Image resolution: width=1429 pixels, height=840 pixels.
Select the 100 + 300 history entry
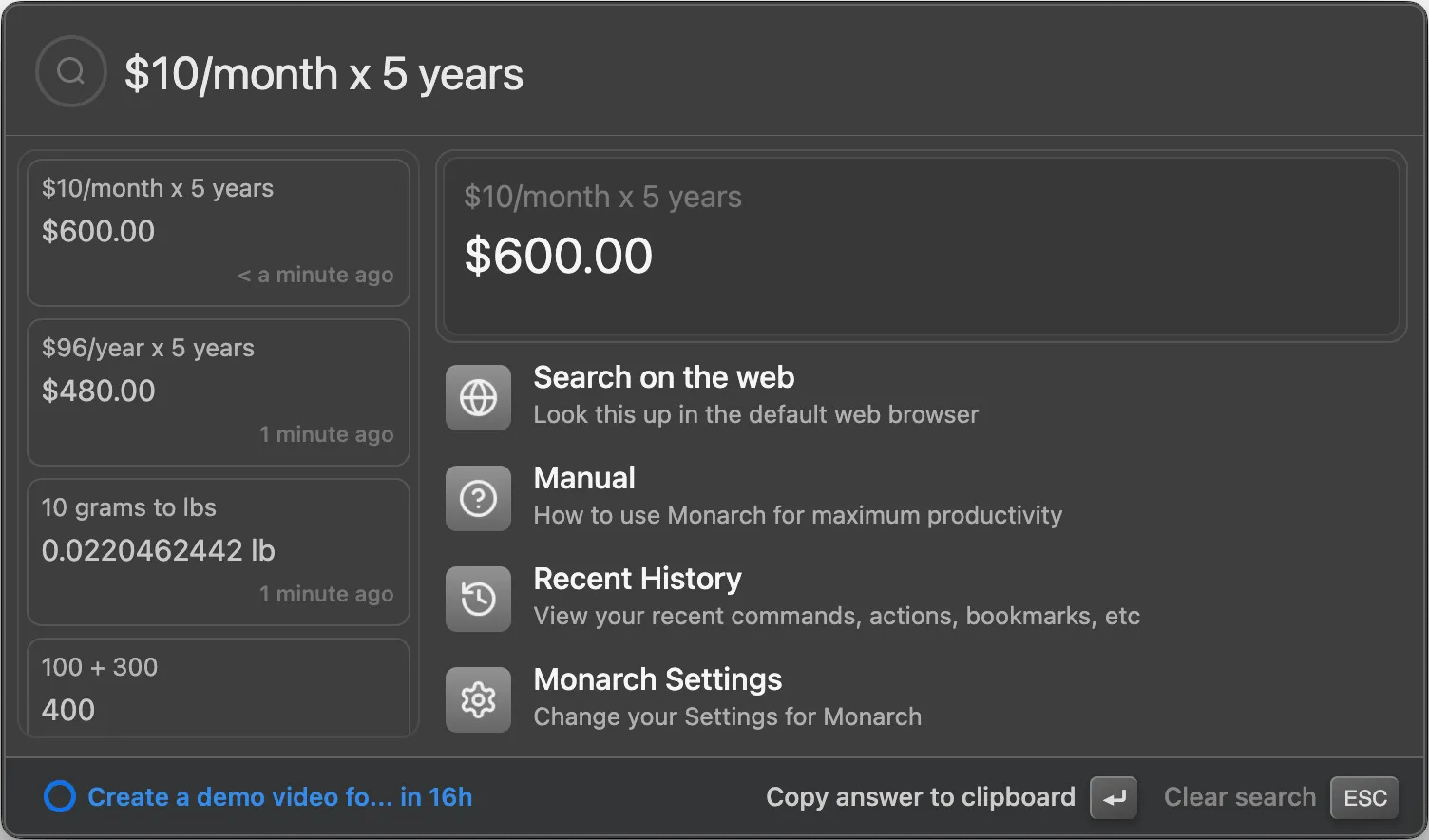coord(219,688)
